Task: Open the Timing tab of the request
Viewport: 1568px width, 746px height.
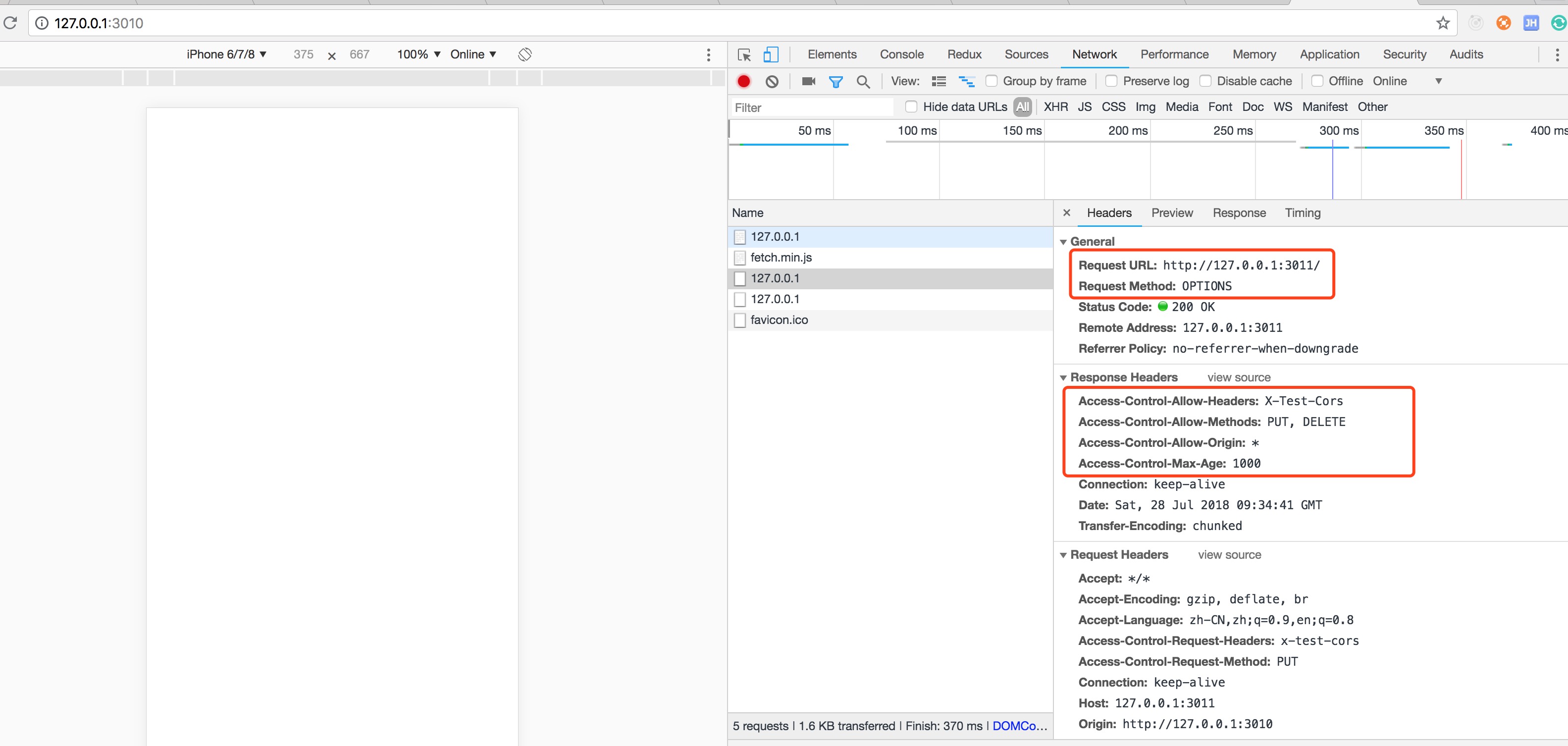Action: click(1302, 213)
